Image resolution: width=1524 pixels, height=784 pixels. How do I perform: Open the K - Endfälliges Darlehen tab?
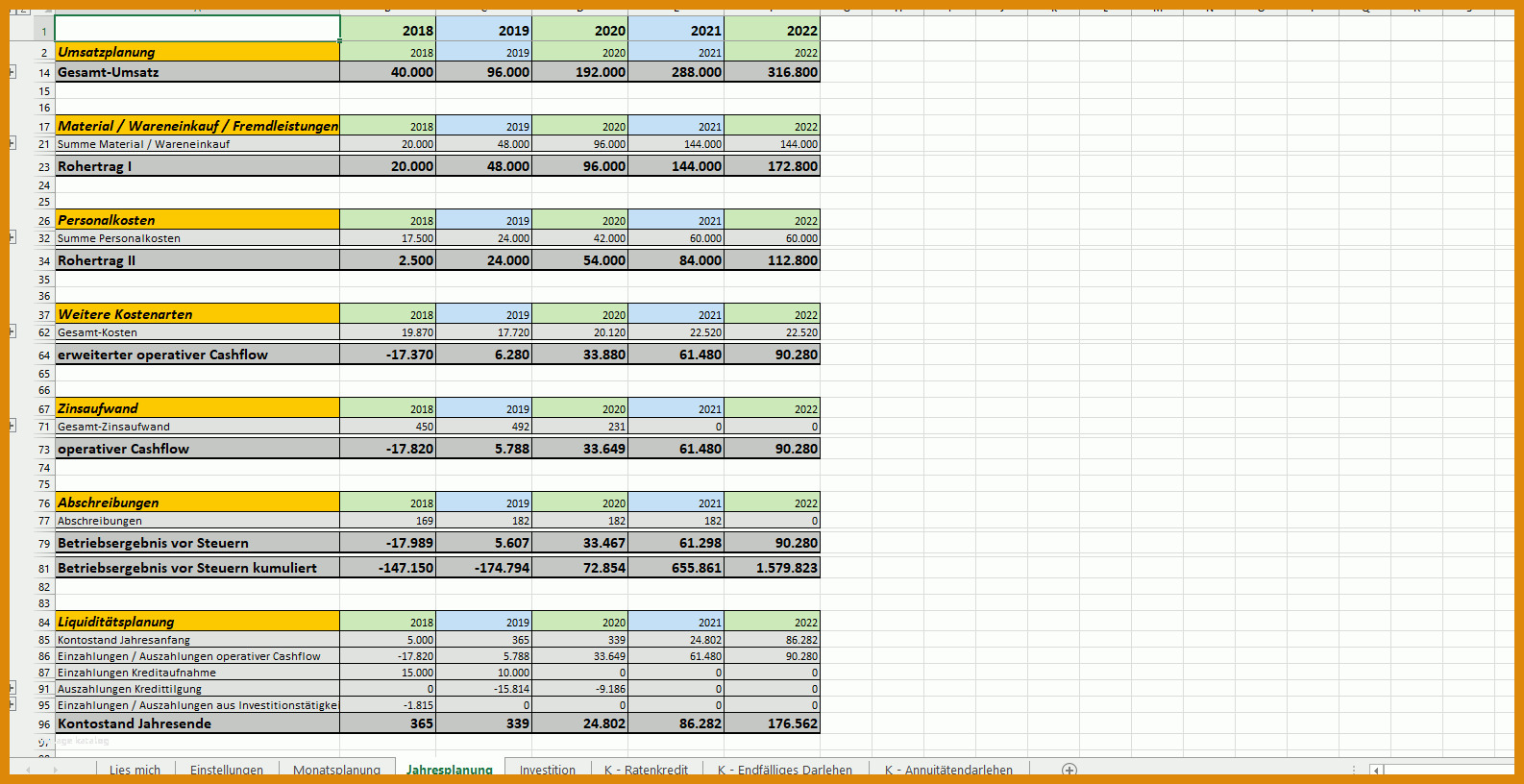tap(785, 770)
